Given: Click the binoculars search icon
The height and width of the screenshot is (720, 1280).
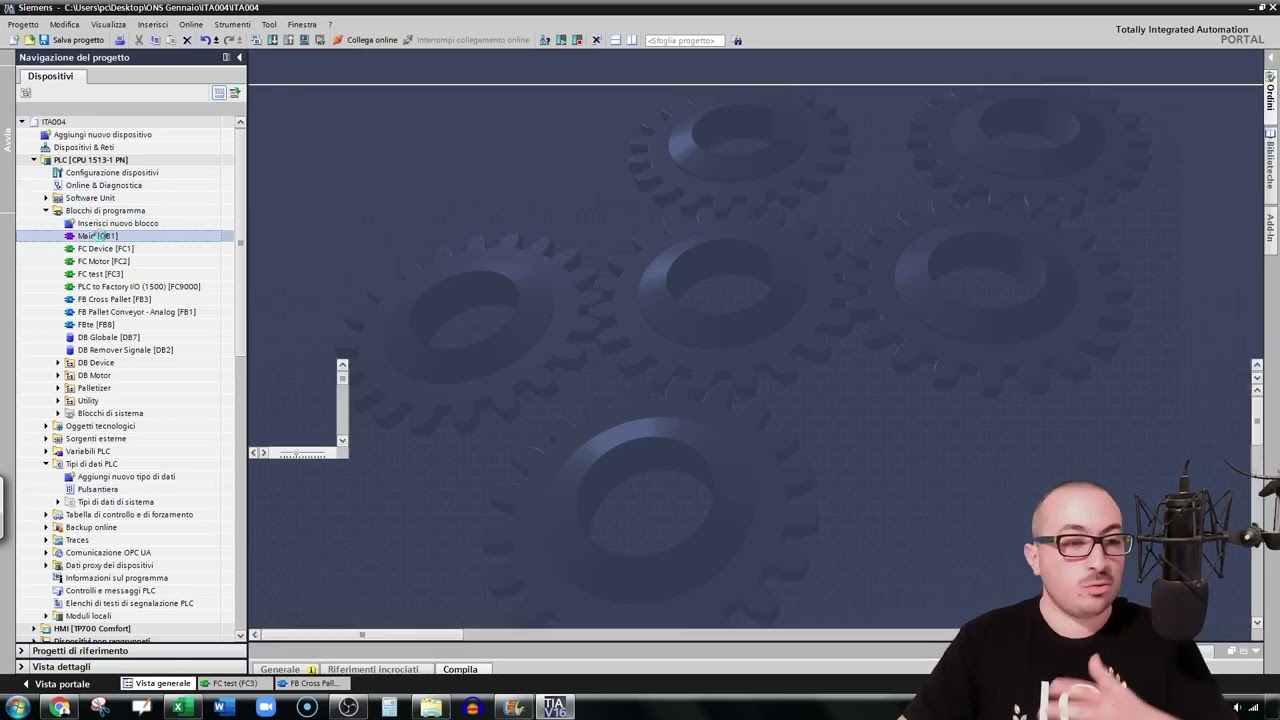Looking at the screenshot, I should pyautogui.click(x=737, y=40).
